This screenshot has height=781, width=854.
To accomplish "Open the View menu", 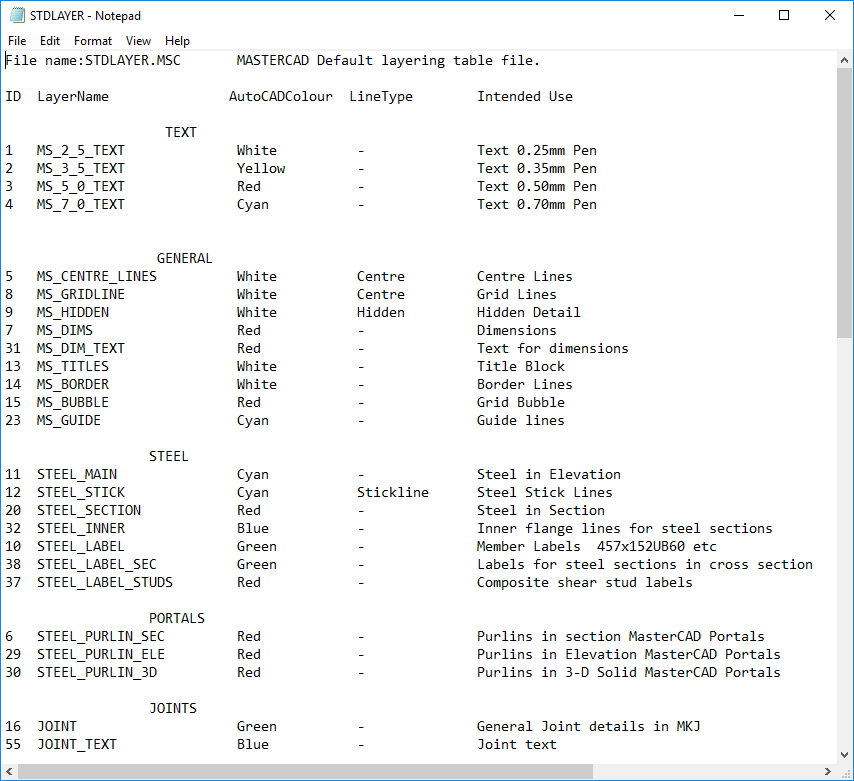I will click(139, 41).
